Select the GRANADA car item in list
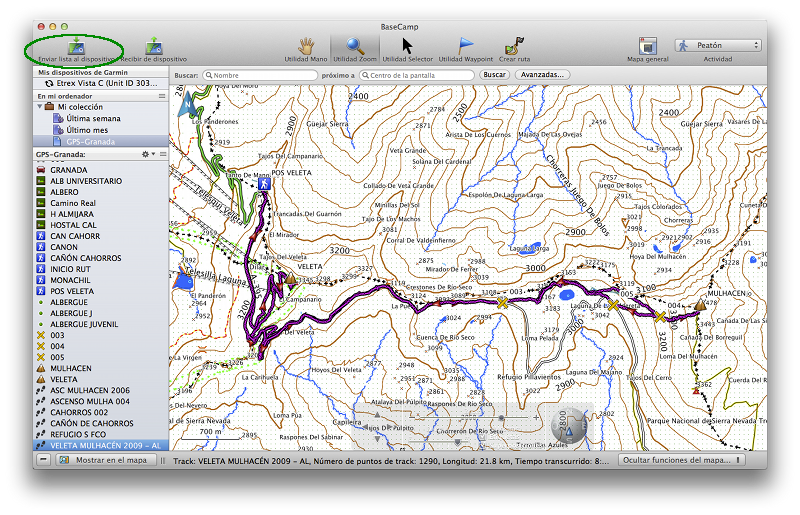 click(101, 170)
